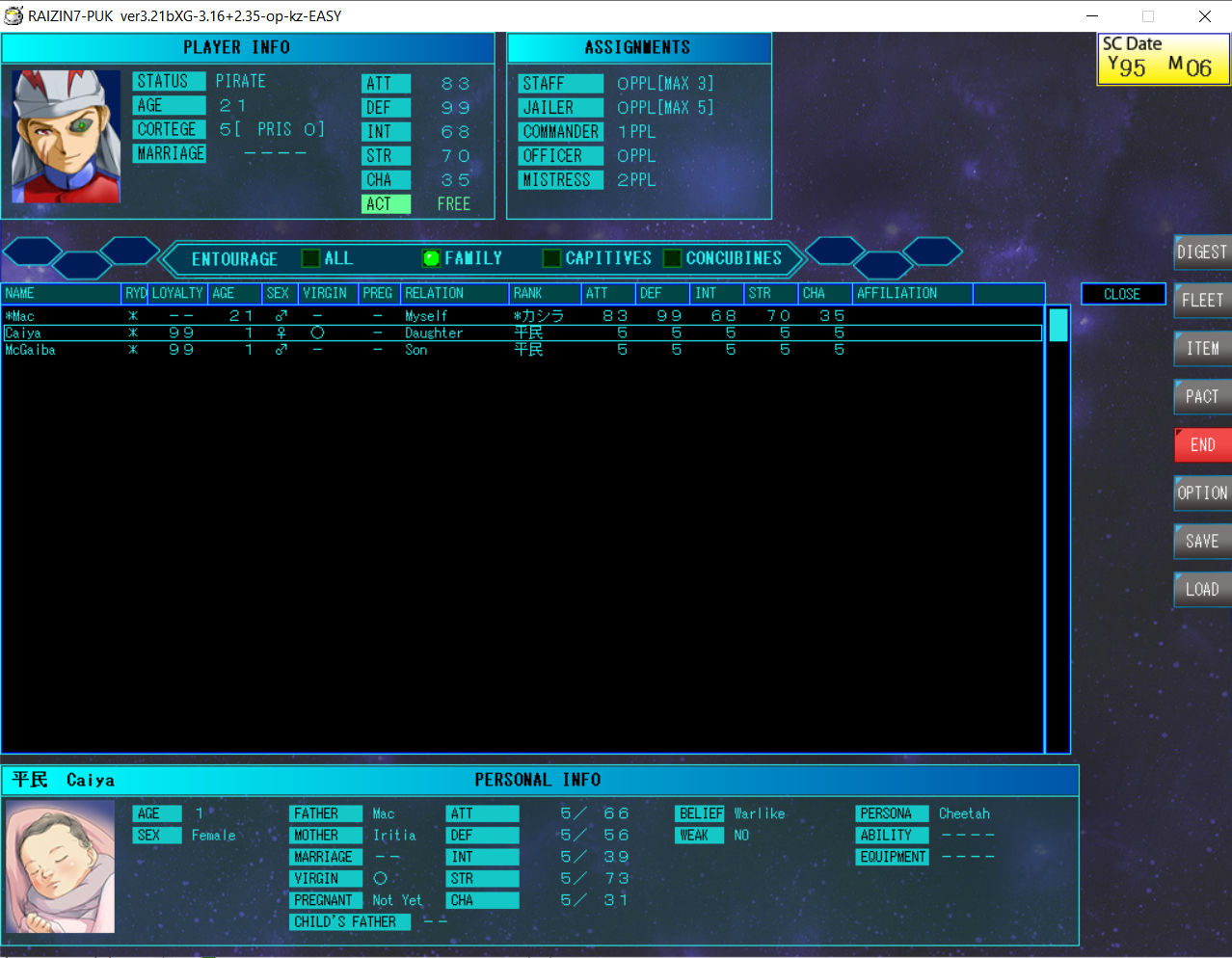
Task: Enable the CONCUBINES filter checkbox
Action: 673,258
